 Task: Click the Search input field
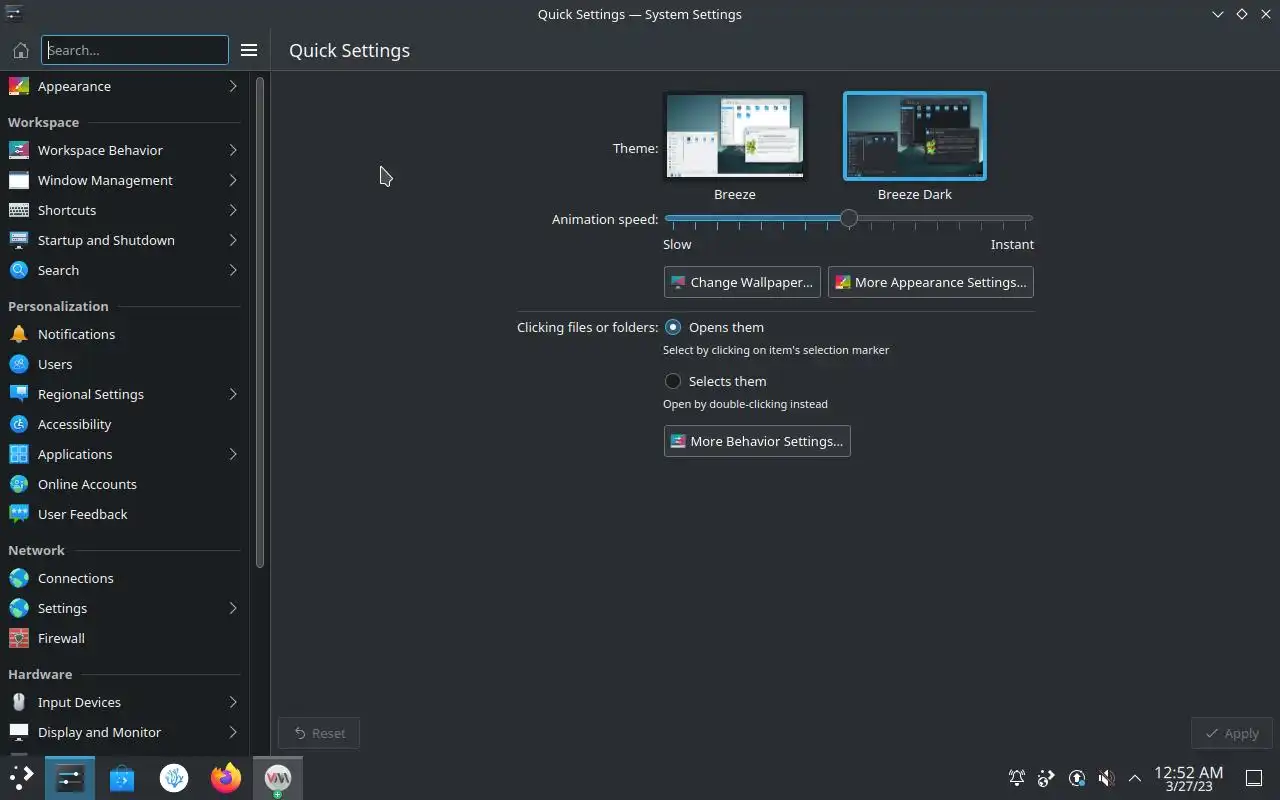[135, 50]
